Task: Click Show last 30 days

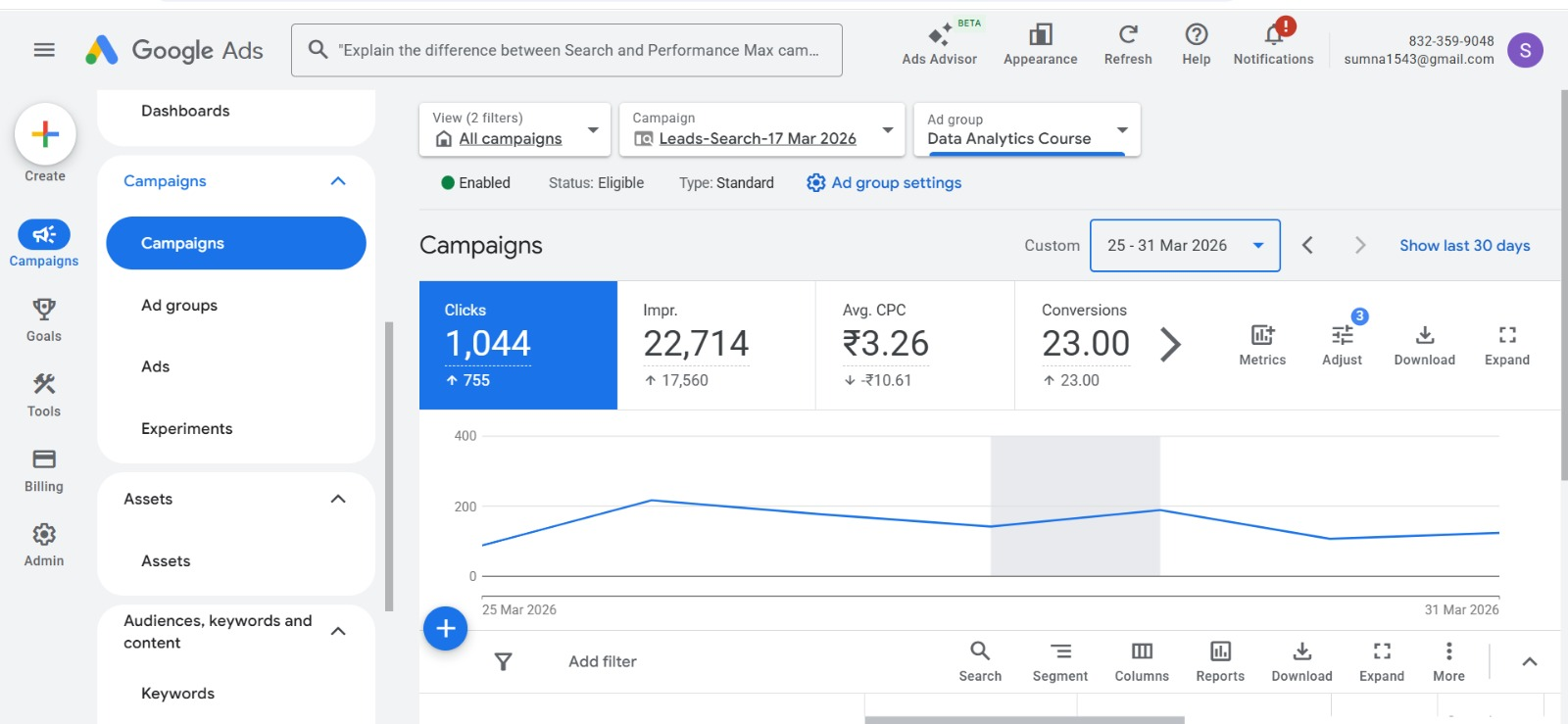Action: pyautogui.click(x=1464, y=246)
